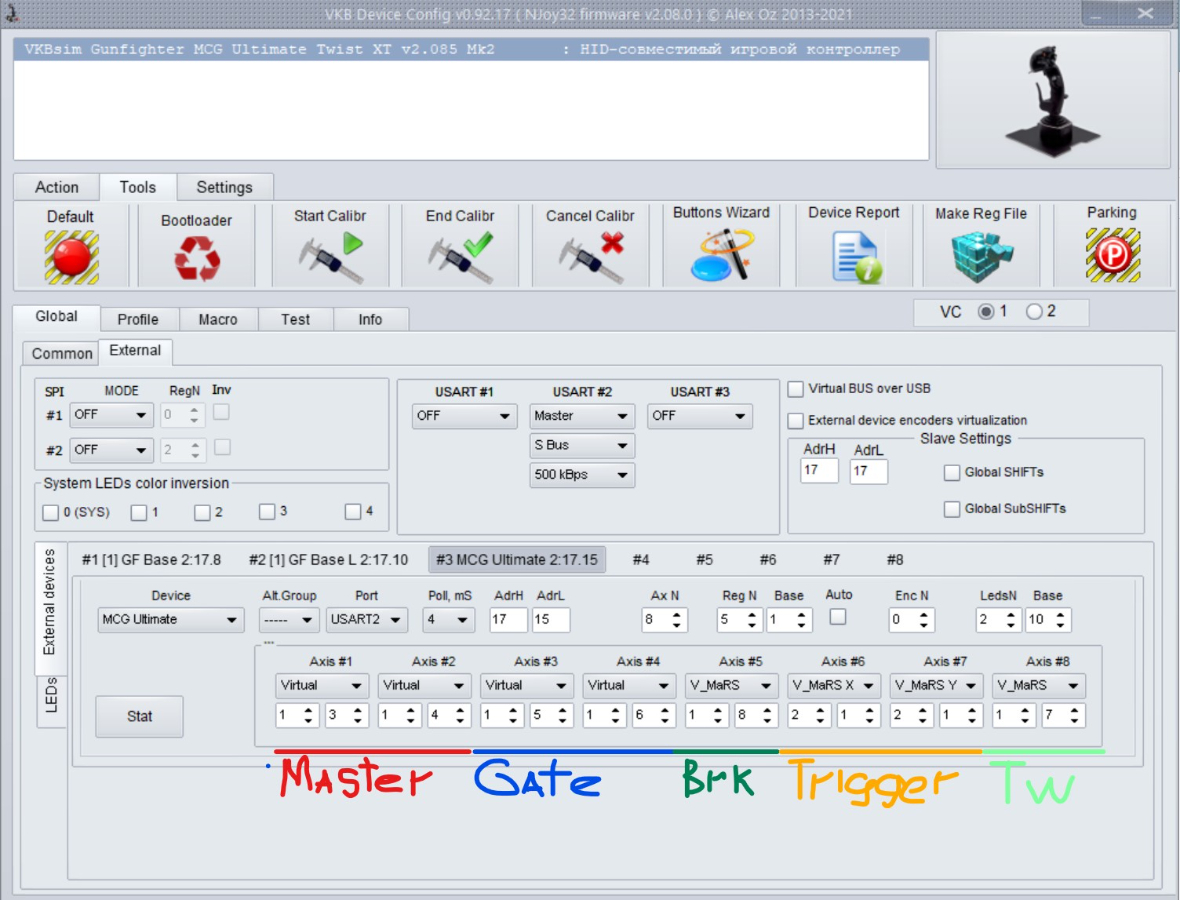Toggle LED color inversion checkbox 3
The image size is (1180, 900).
[266, 512]
